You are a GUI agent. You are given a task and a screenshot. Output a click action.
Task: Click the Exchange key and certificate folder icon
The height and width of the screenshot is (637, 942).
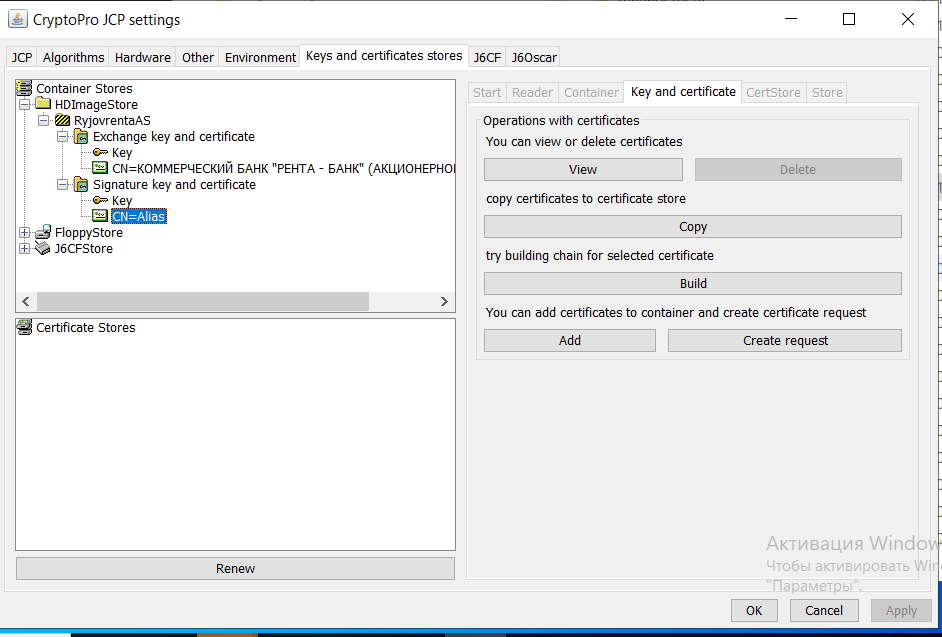click(81, 136)
